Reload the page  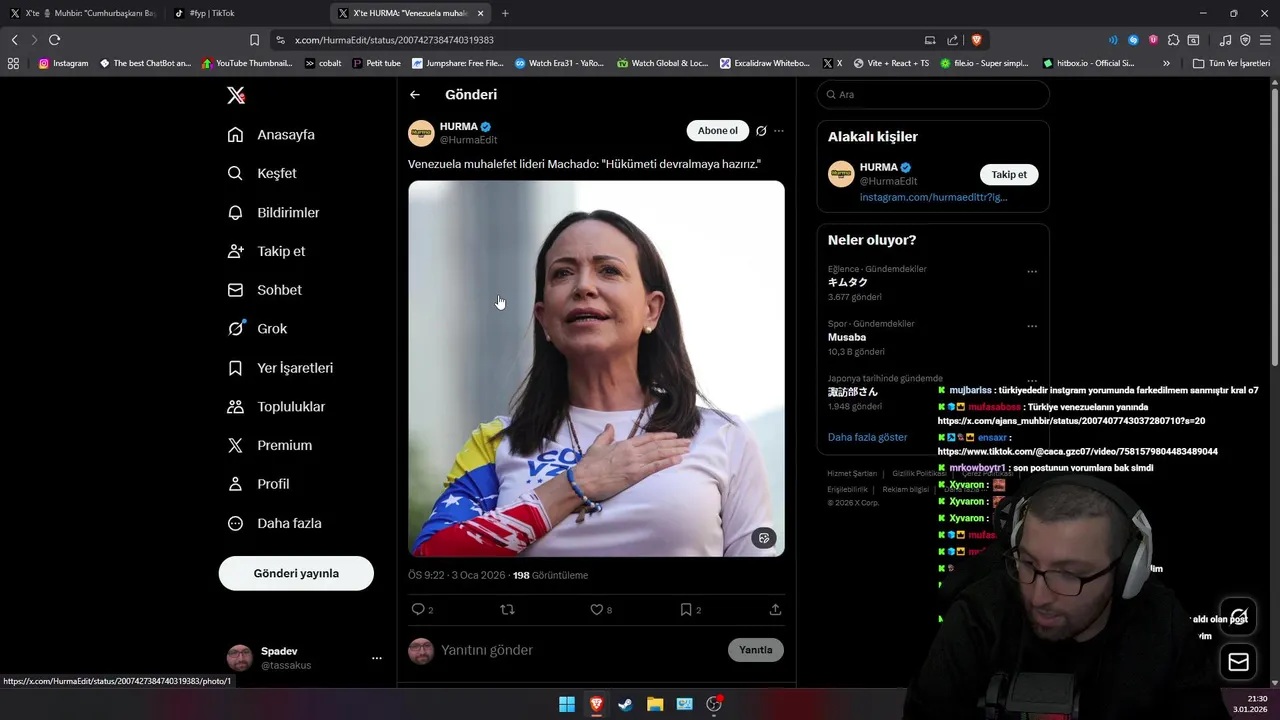54,40
